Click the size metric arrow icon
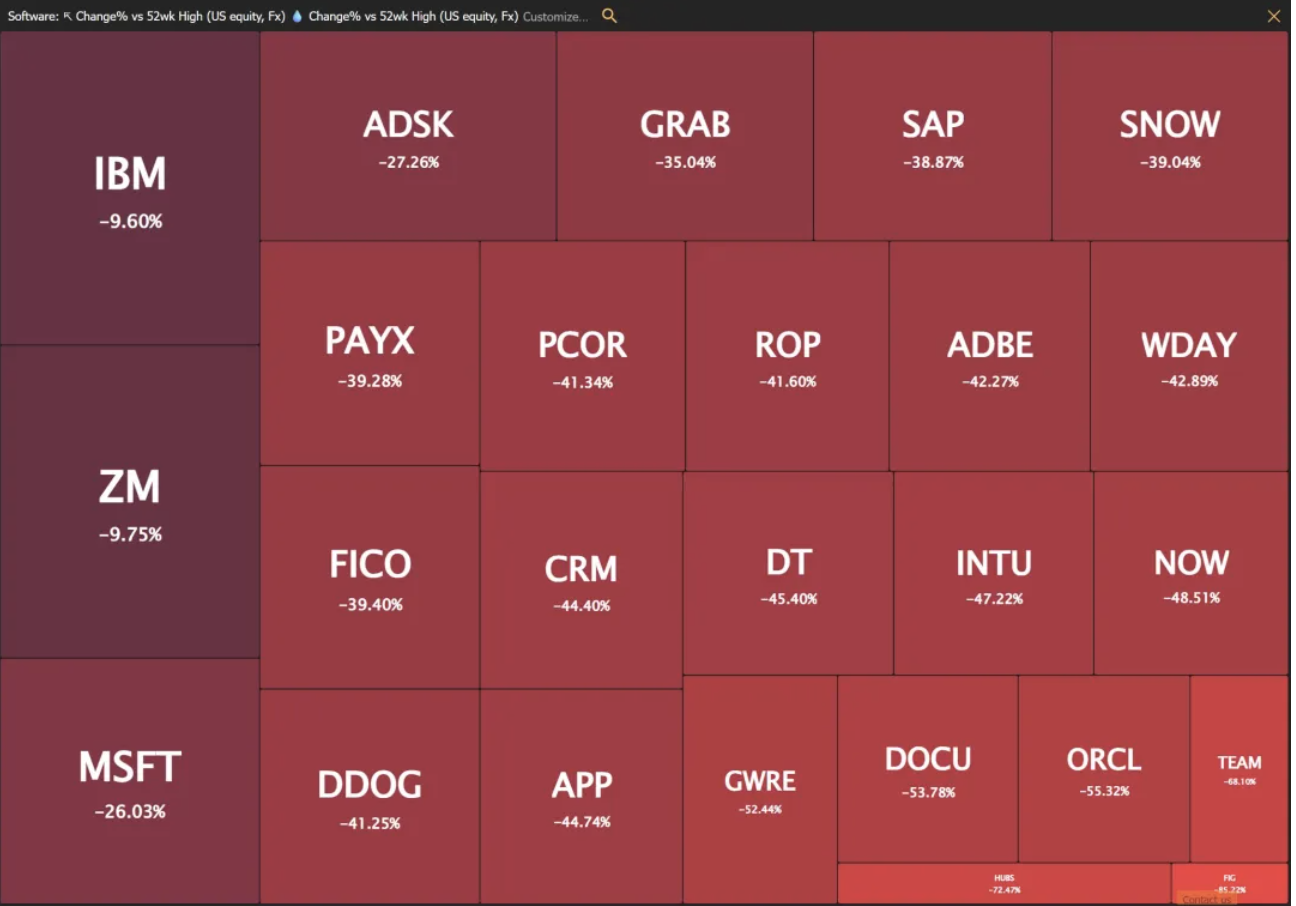Image resolution: width=1296 pixels, height=906 pixels. (68, 16)
